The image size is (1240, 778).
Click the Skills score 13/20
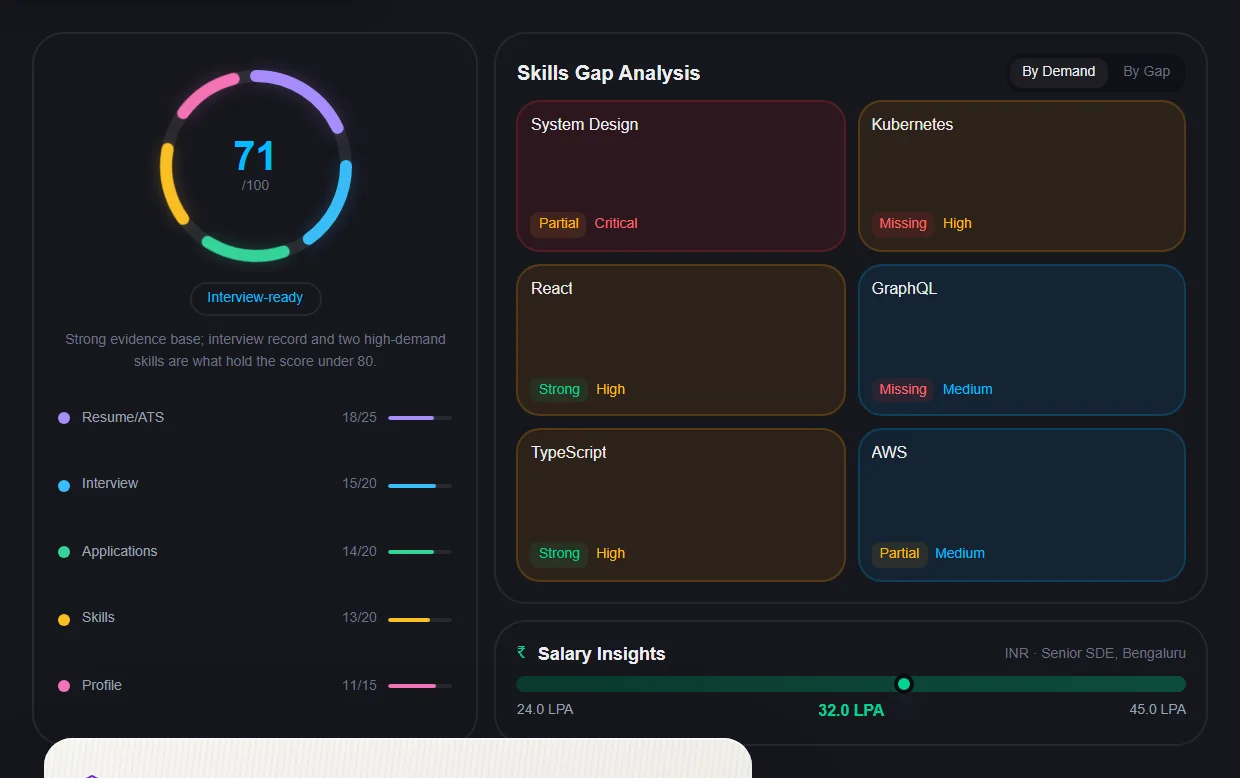359,617
